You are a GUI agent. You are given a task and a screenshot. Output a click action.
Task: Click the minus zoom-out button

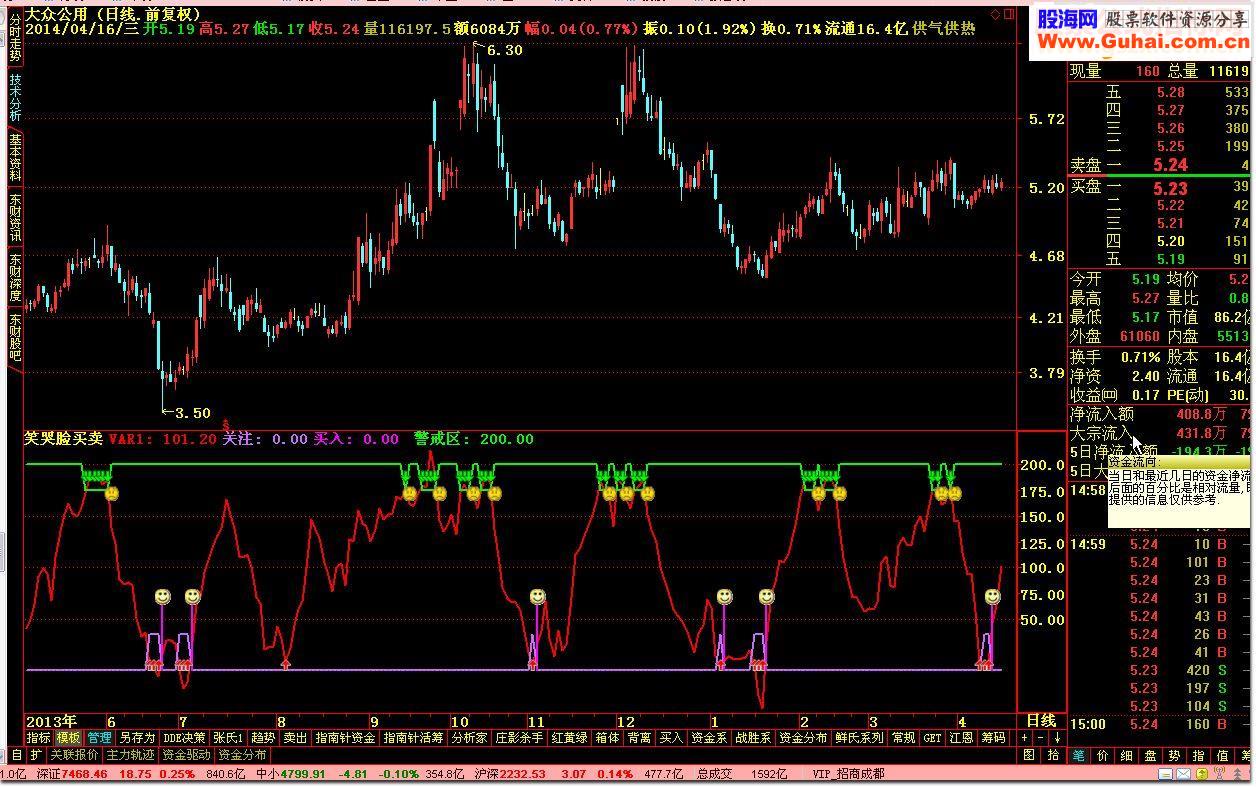click(x=1041, y=738)
